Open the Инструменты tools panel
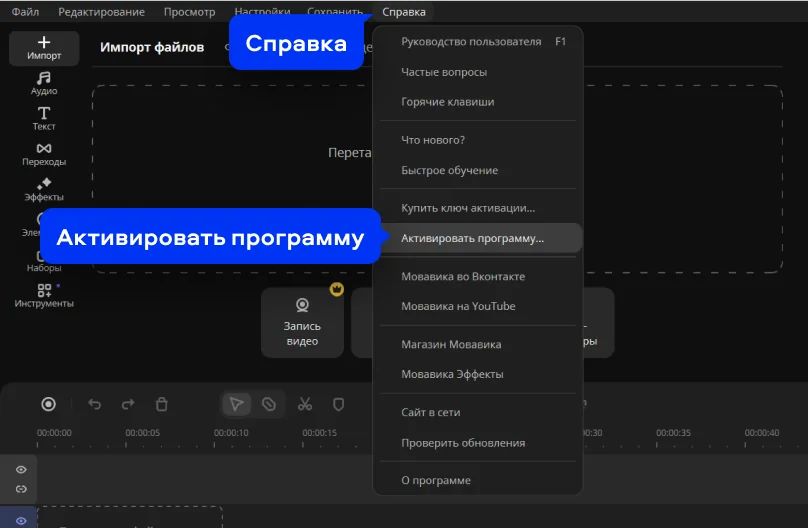808x528 pixels. 44,295
